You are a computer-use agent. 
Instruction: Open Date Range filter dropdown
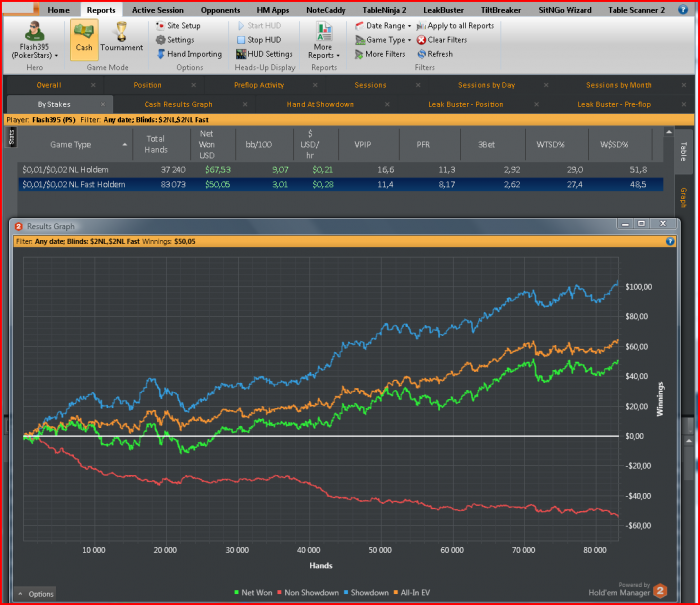[383, 26]
